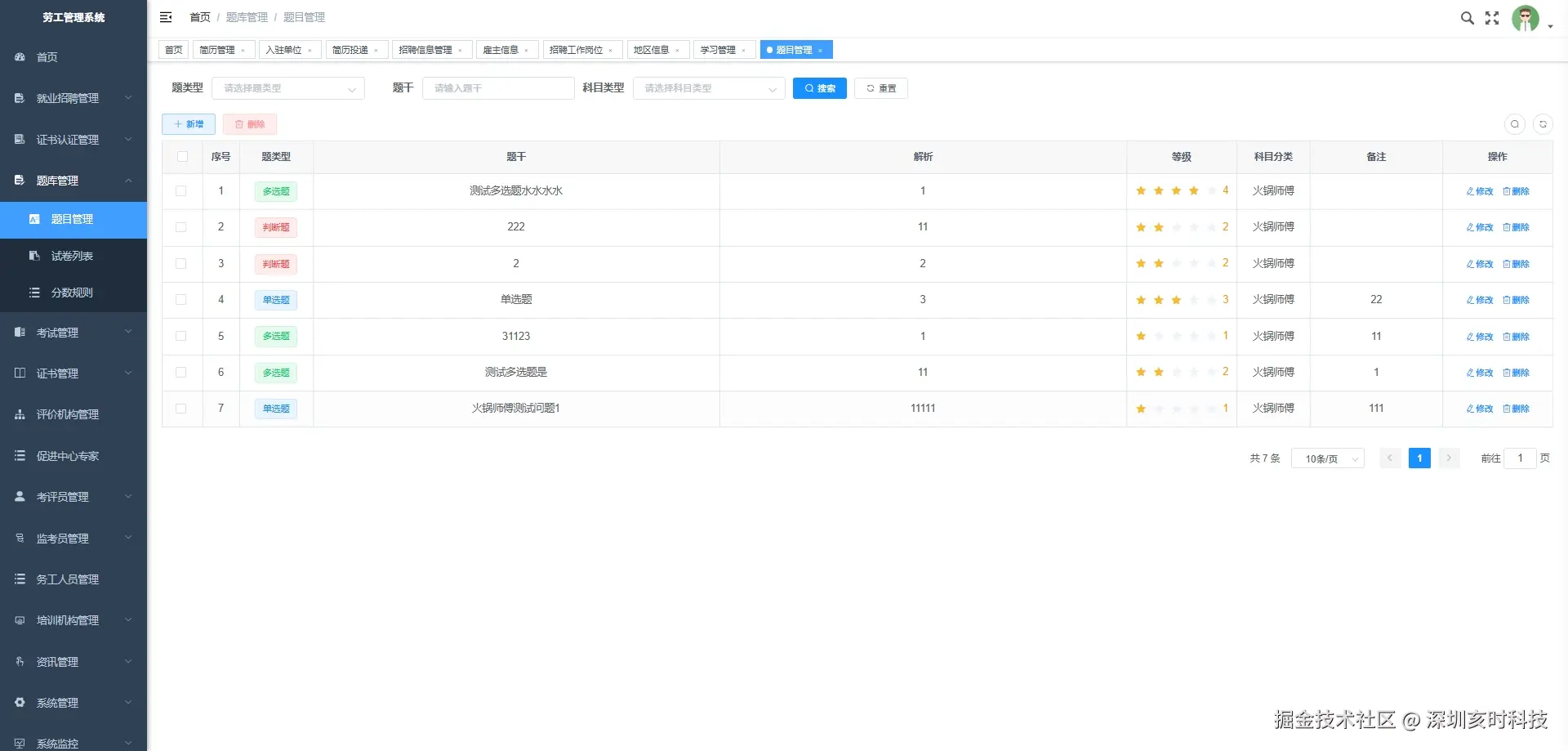Open the 科目类型 dropdown
The image size is (1568, 751).
click(x=709, y=88)
